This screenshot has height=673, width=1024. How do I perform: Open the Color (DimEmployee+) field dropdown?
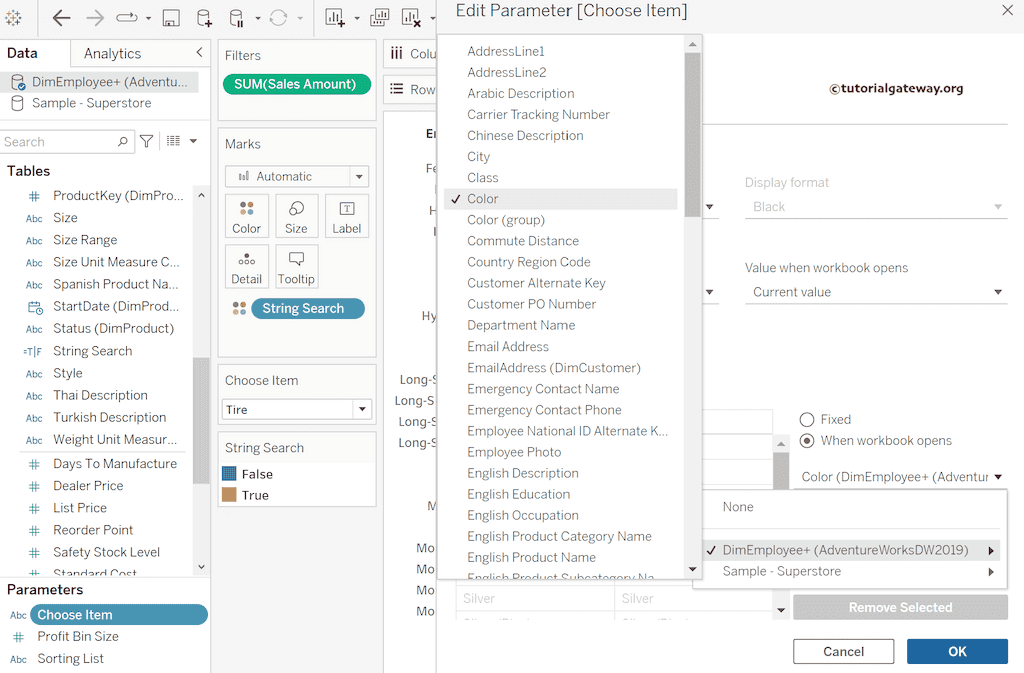coord(901,477)
